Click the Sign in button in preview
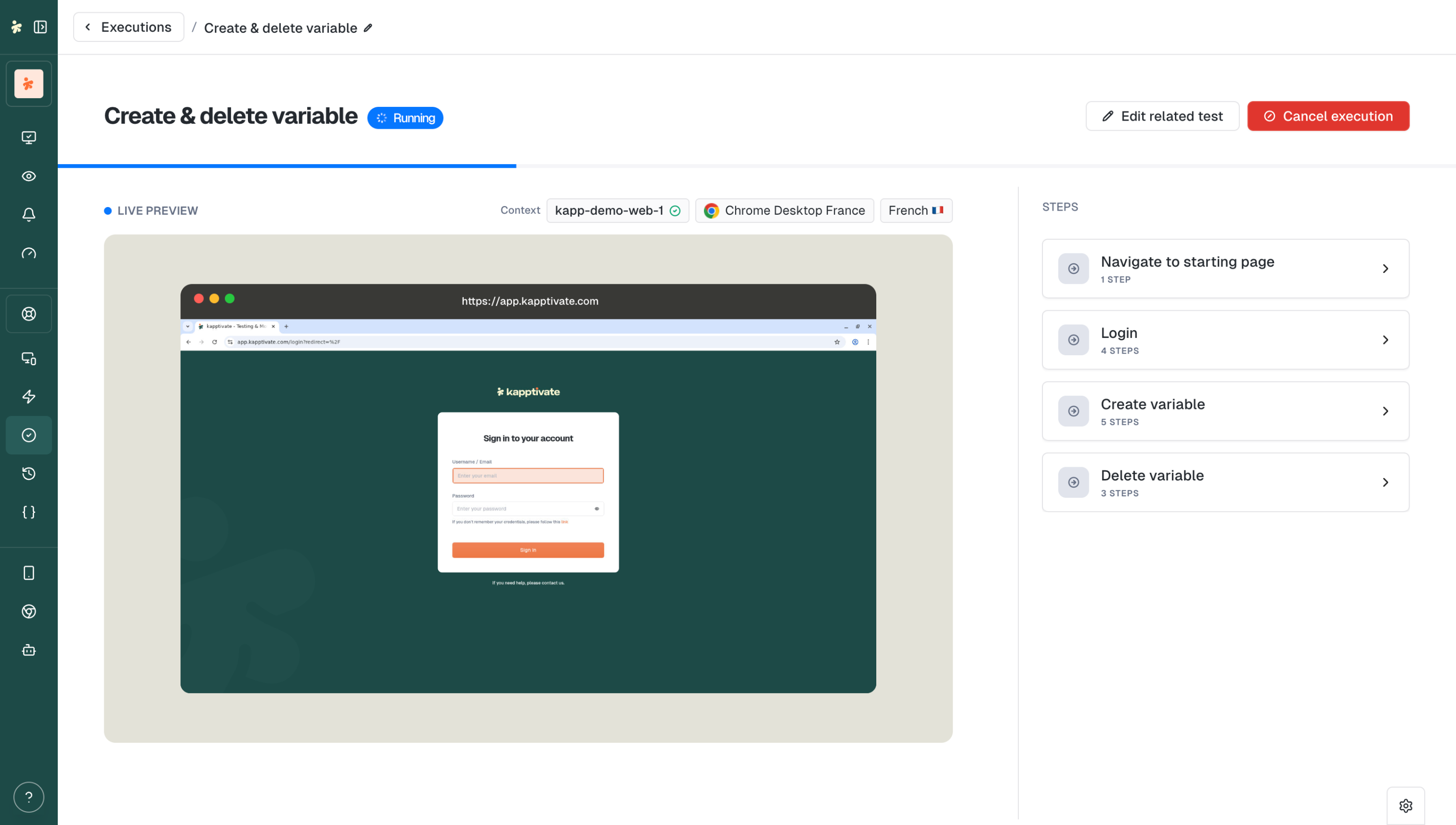 [x=528, y=550]
